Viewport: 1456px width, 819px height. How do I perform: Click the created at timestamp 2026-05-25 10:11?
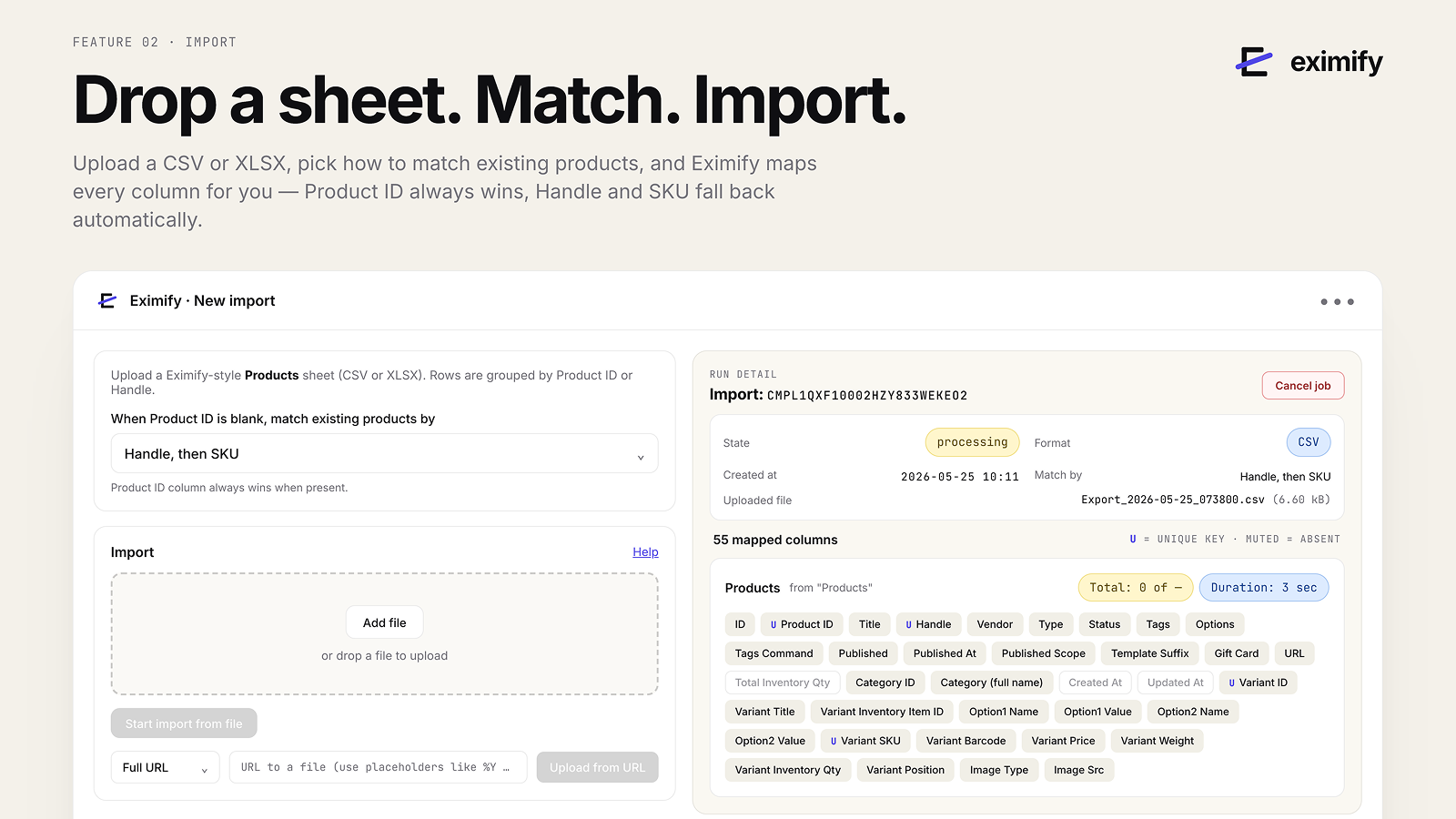[960, 477]
